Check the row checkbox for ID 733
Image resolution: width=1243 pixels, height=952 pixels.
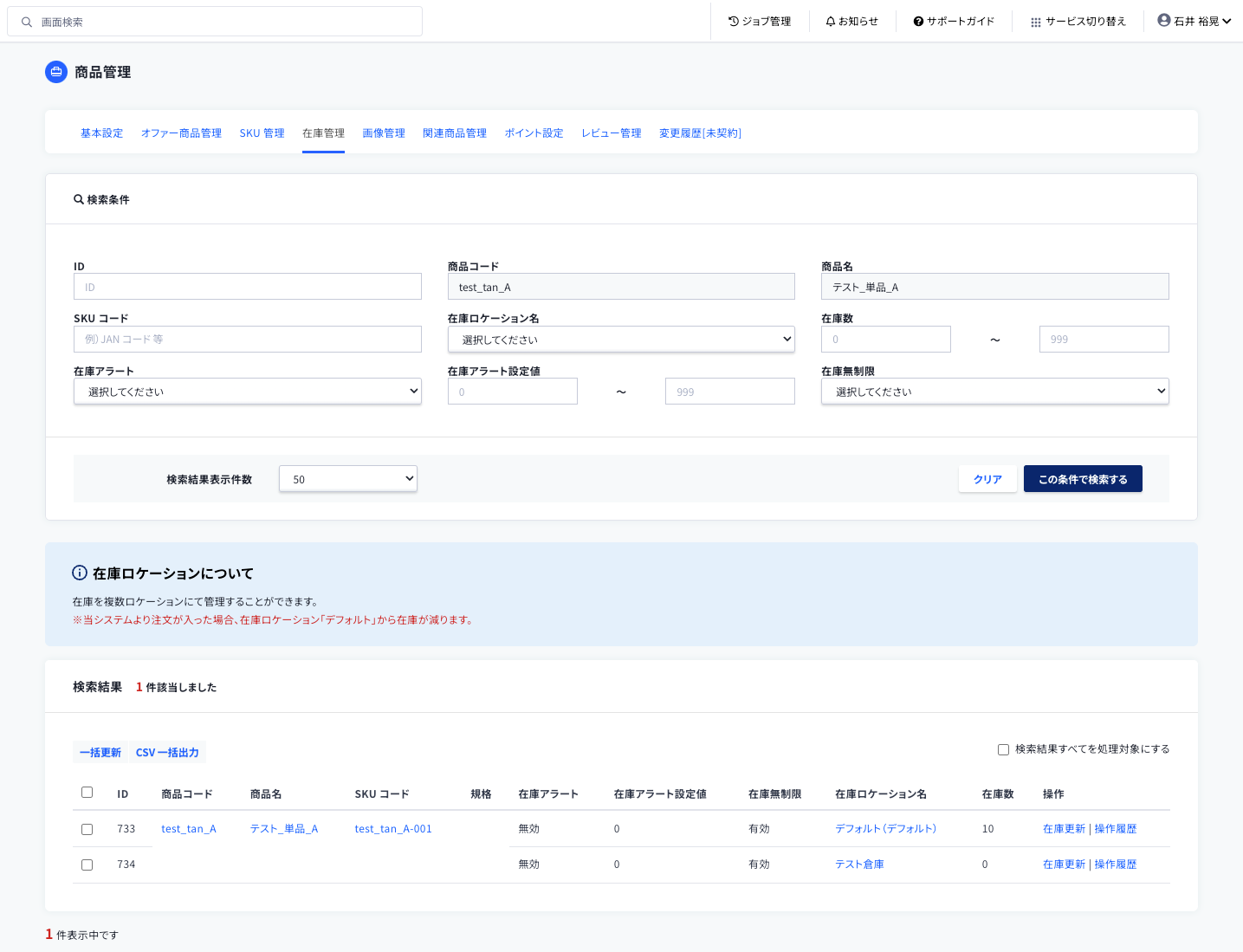coord(87,829)
